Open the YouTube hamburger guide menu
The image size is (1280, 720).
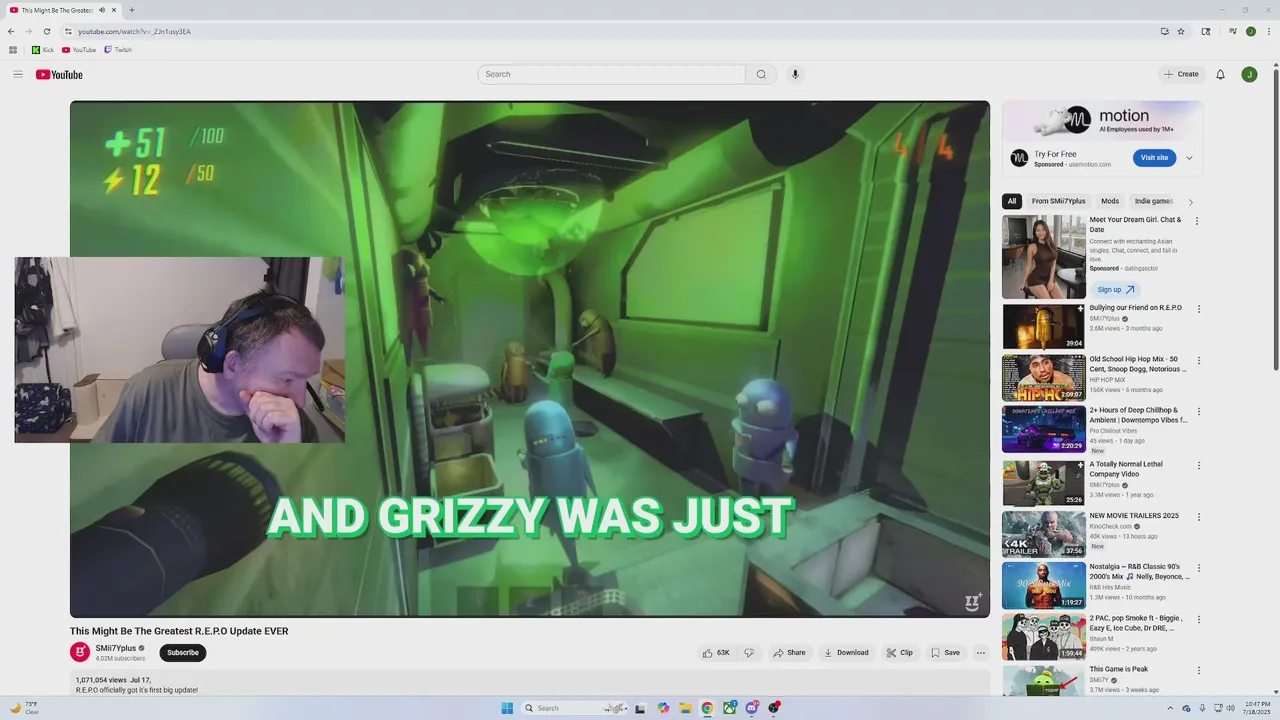pyautogui.click(x=17, y=74)
